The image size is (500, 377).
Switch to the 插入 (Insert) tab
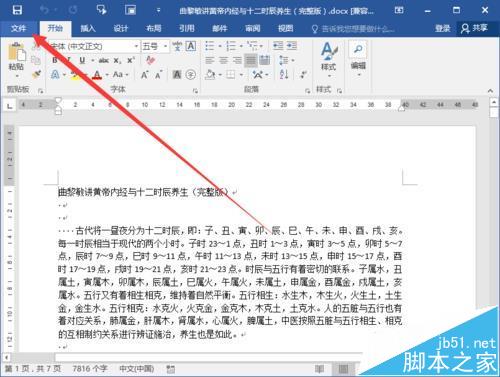click(88, 28)
